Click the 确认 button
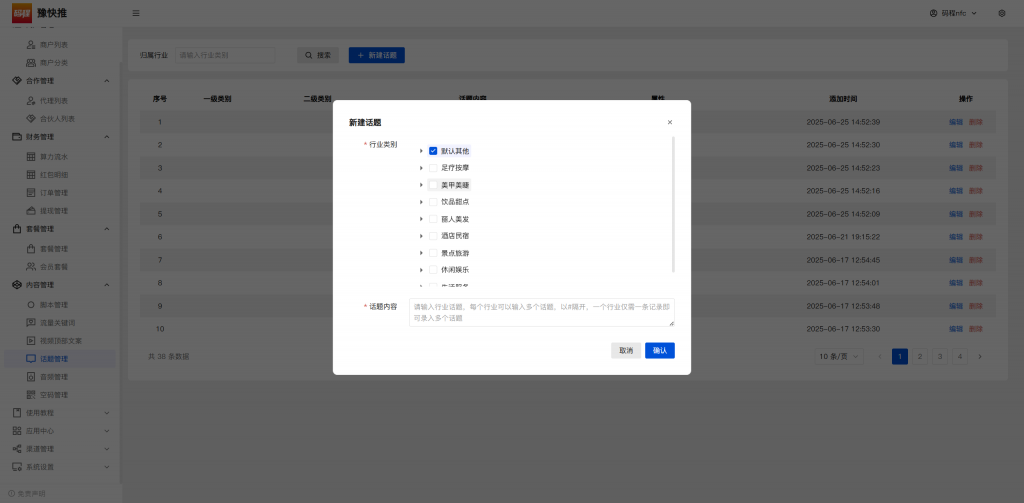 (x=659, y=350)
